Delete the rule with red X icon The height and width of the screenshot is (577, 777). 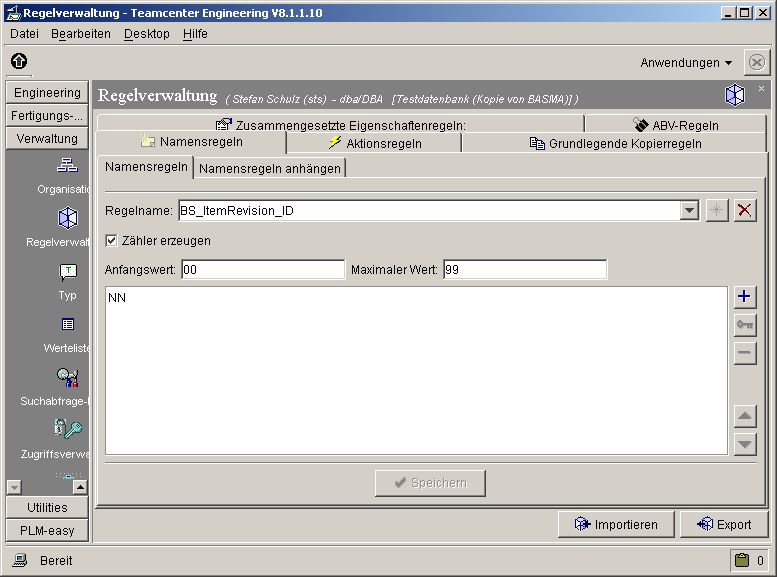[x=744, y=210]
